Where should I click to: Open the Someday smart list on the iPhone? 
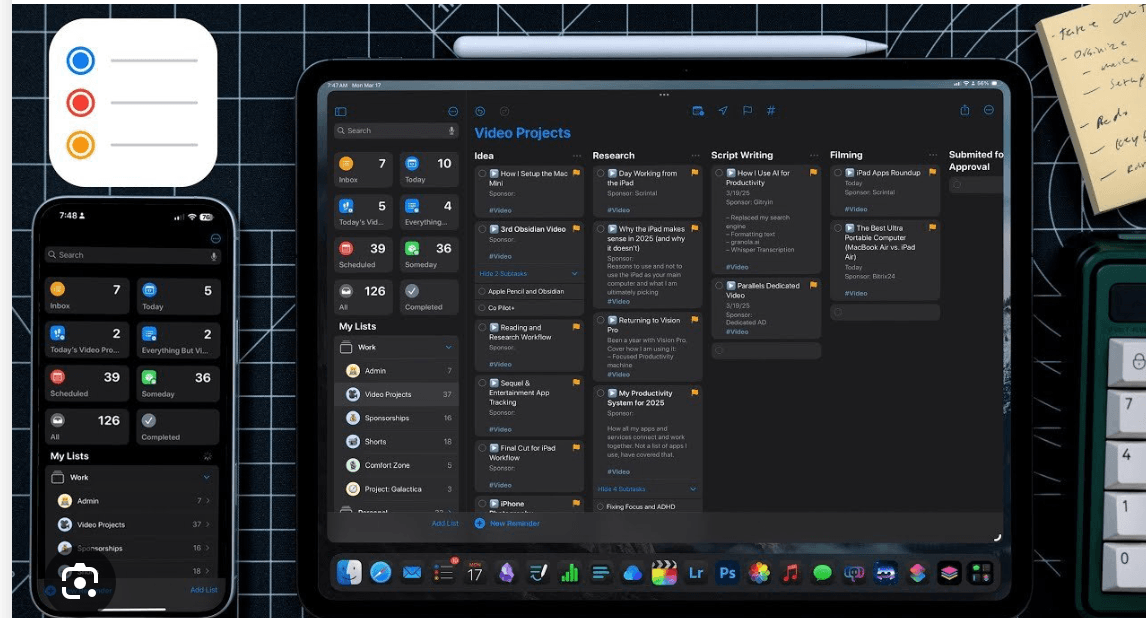pos(178,383)
